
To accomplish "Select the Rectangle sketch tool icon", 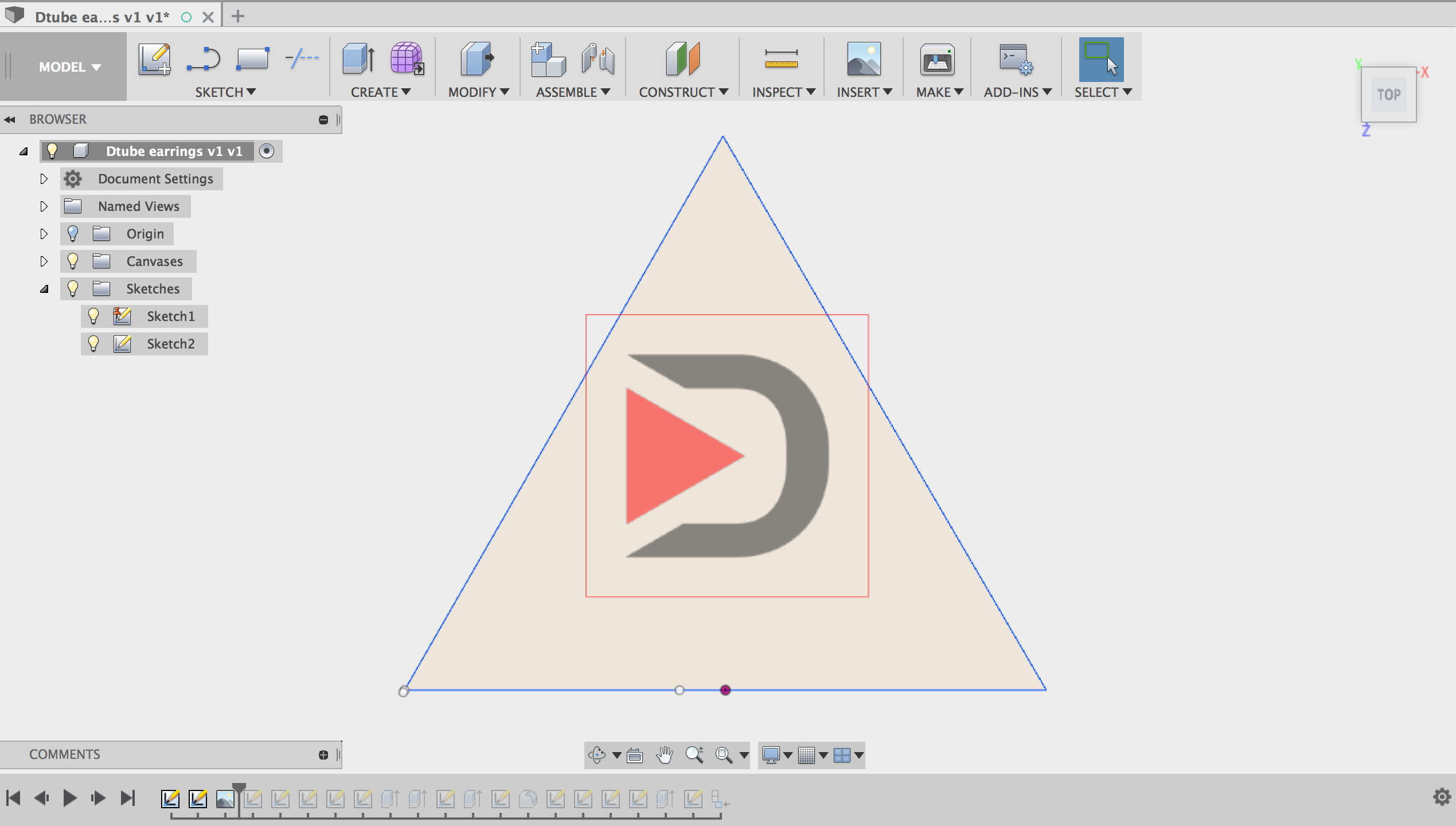I will [253, 59].
